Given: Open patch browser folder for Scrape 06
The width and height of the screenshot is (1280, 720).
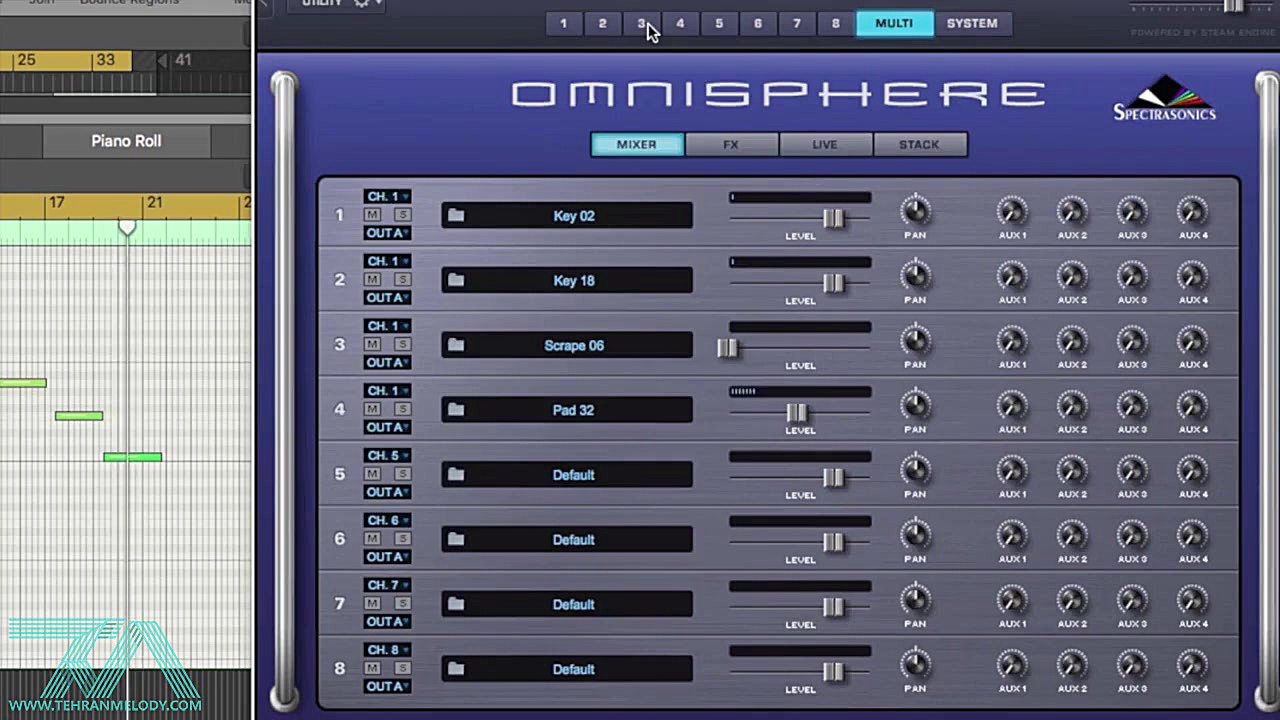Looking at the screenshot, I should tap(456, 345).
